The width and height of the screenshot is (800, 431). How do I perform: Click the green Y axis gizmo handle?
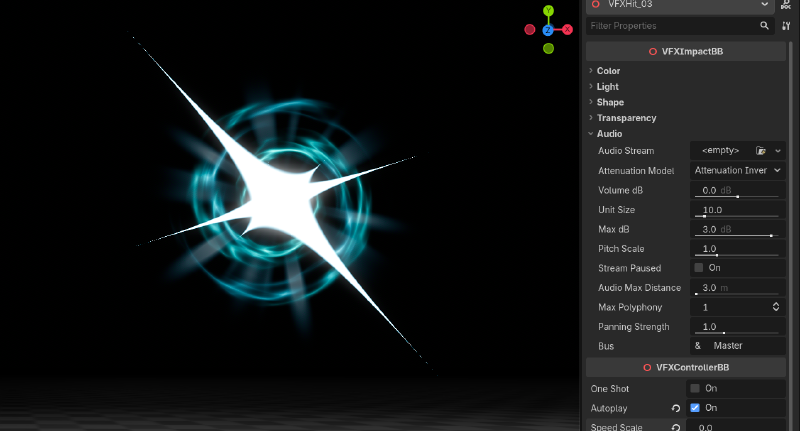coord(548,11)
